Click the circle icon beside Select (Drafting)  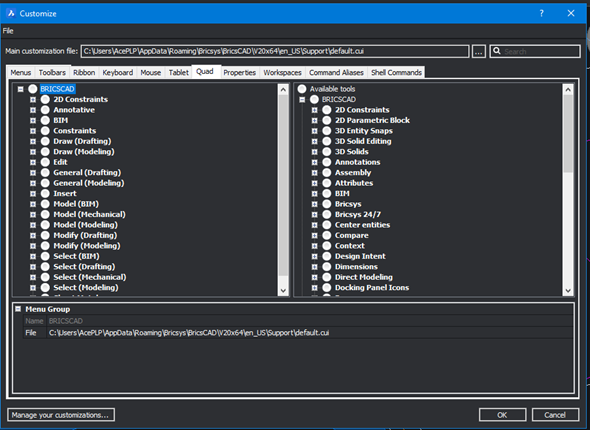(45, 267)
